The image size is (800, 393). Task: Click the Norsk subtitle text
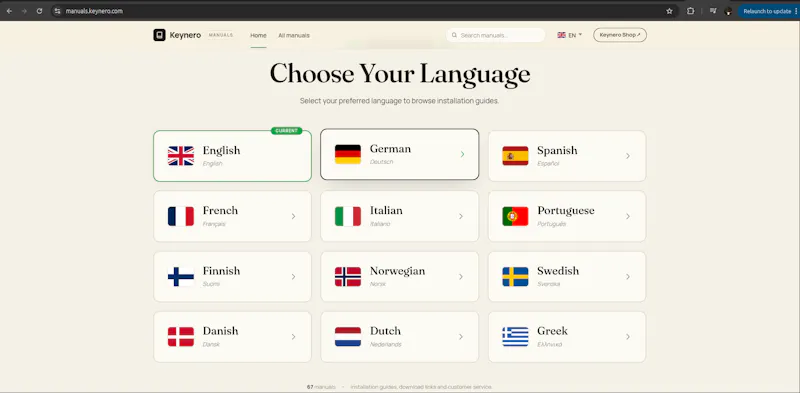378,284
